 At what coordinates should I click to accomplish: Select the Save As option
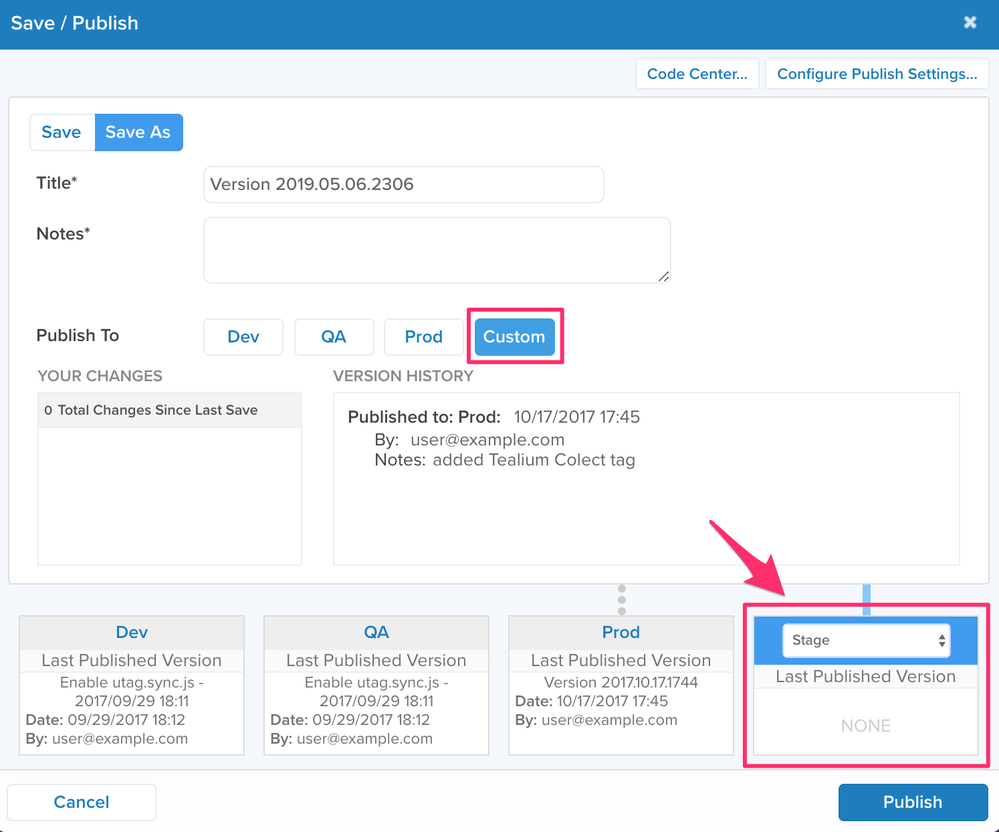[138, 132]
